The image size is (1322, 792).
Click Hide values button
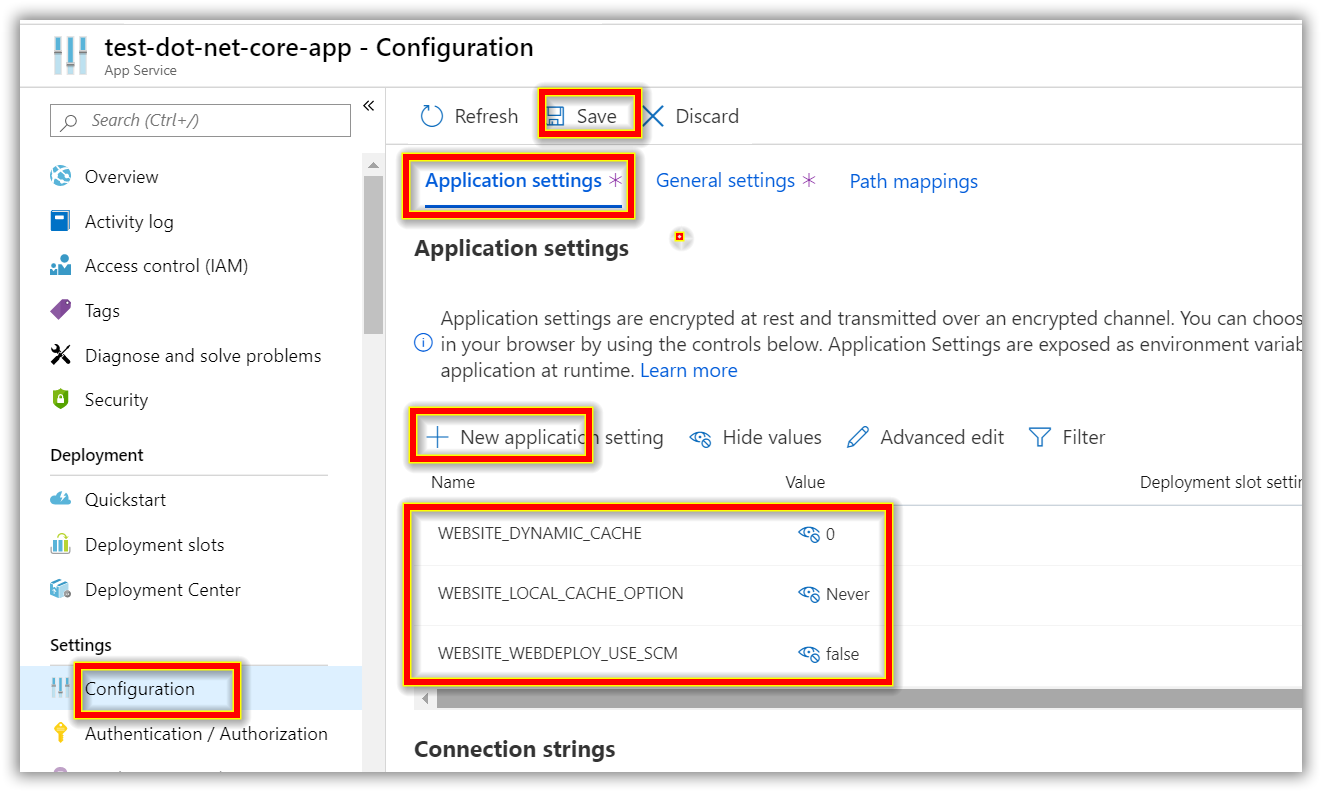point(756,438)
